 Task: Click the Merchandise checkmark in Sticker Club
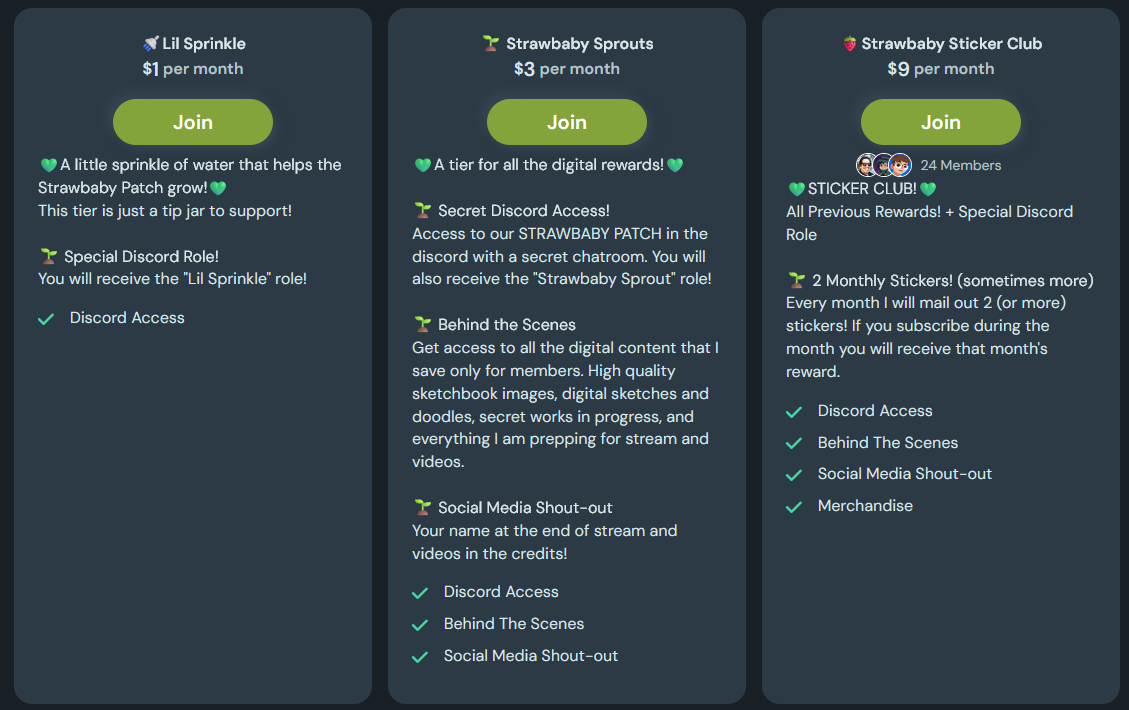[794, 507]
